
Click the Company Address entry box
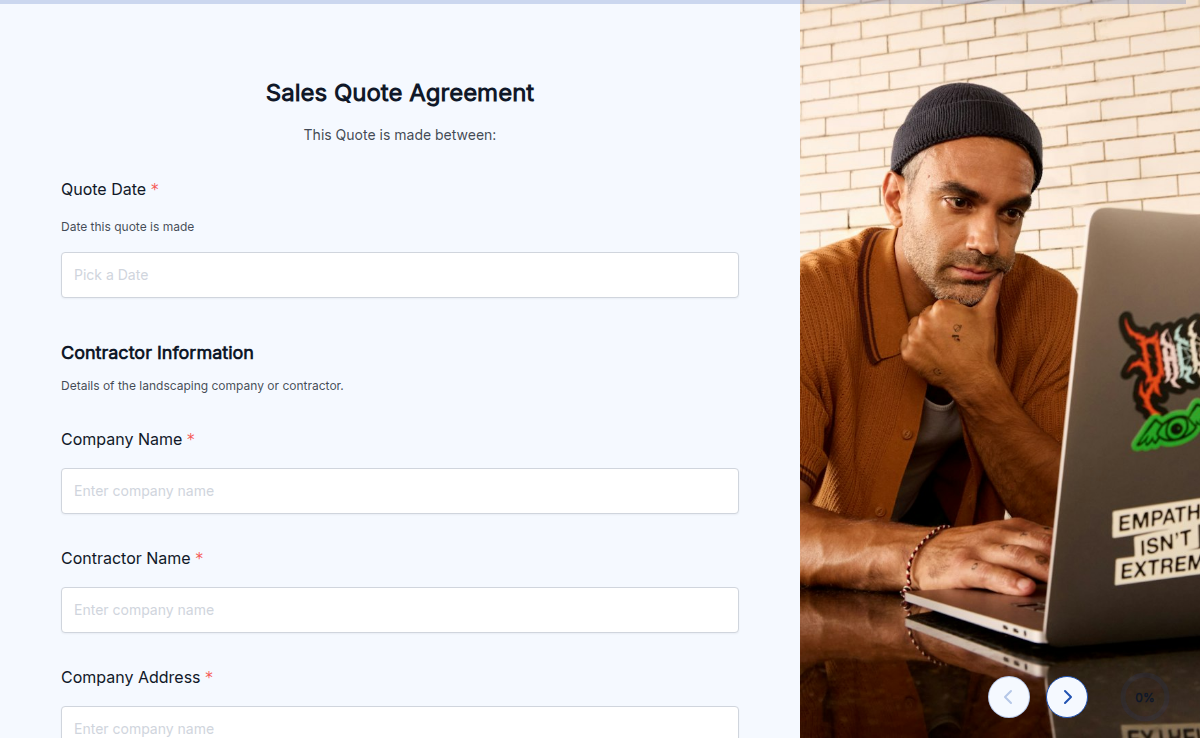pos(400,725)
